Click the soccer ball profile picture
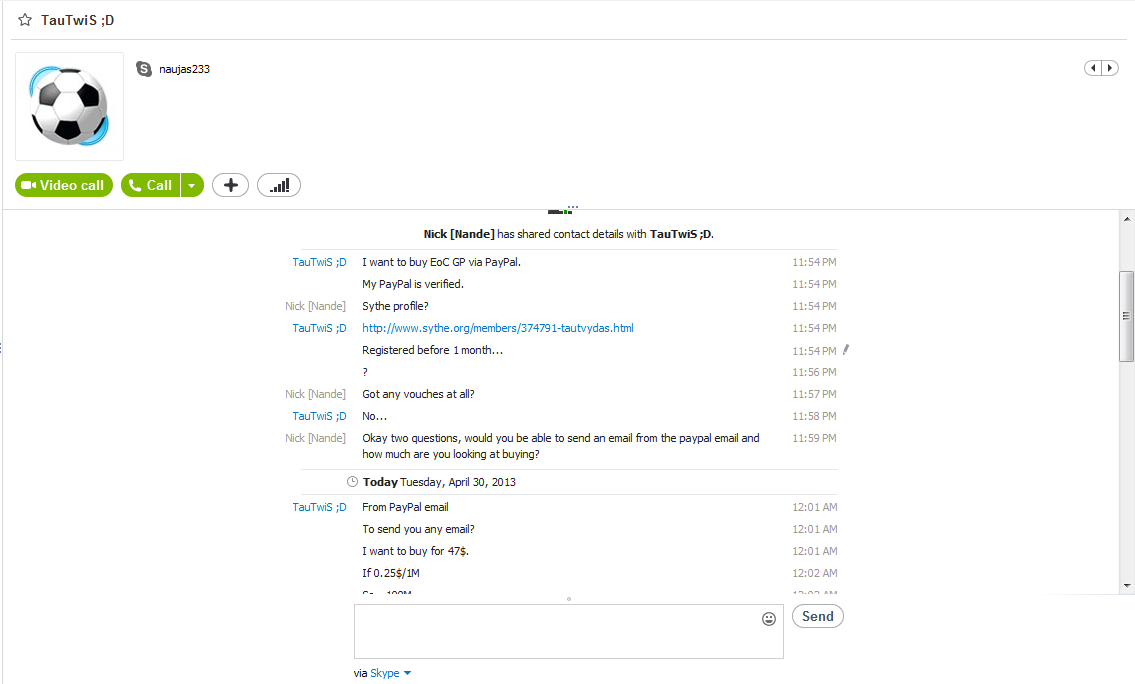The image size is (1135, 684). (x=69, y=106)
